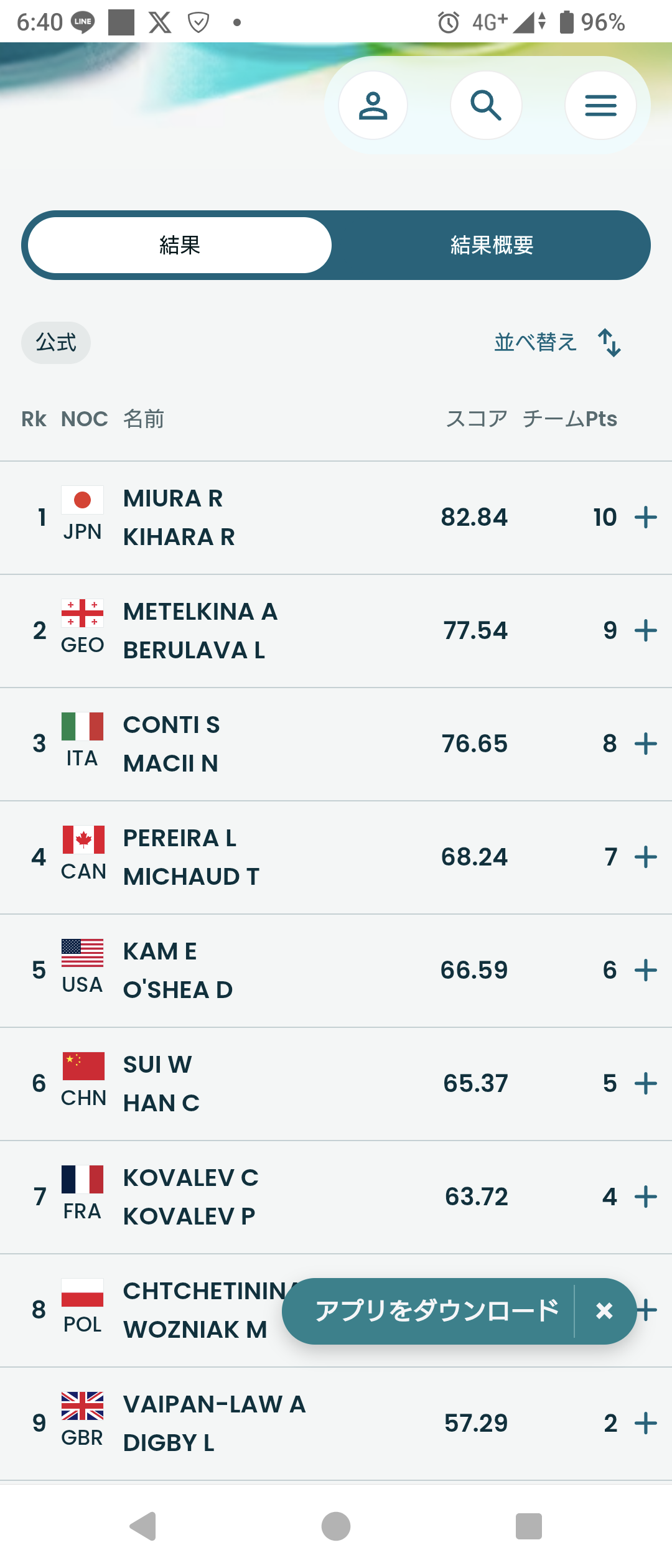Open the hamburger menu
The image size is (672, 1568).
click(600, 105)
